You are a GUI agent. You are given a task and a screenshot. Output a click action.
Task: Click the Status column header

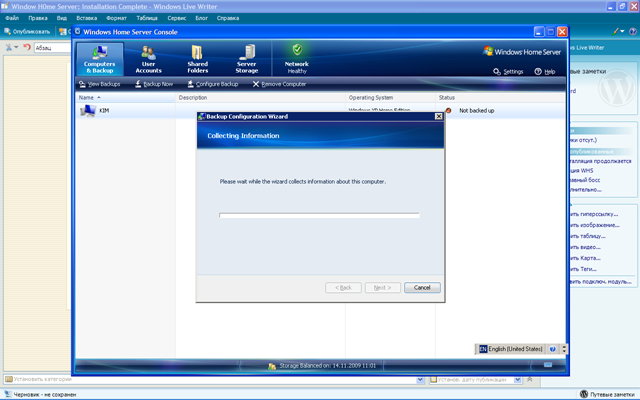500,98
